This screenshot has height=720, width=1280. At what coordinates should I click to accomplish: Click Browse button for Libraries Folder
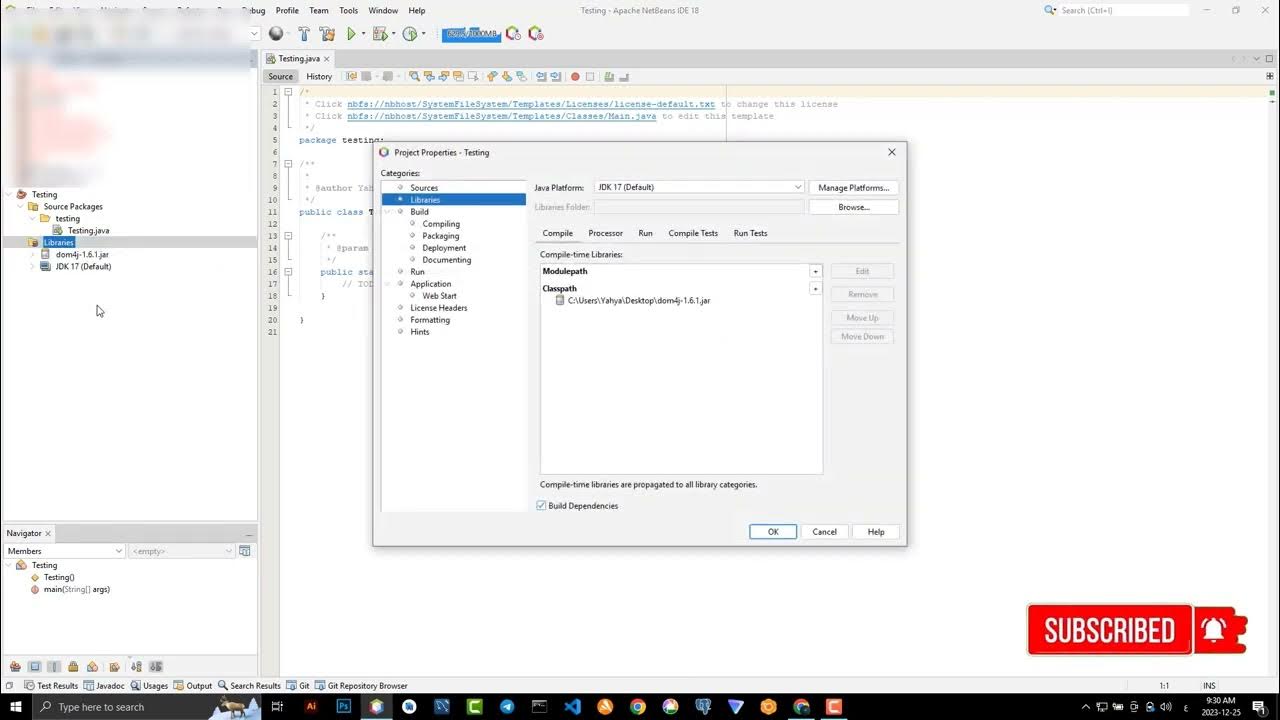[854, 207]
